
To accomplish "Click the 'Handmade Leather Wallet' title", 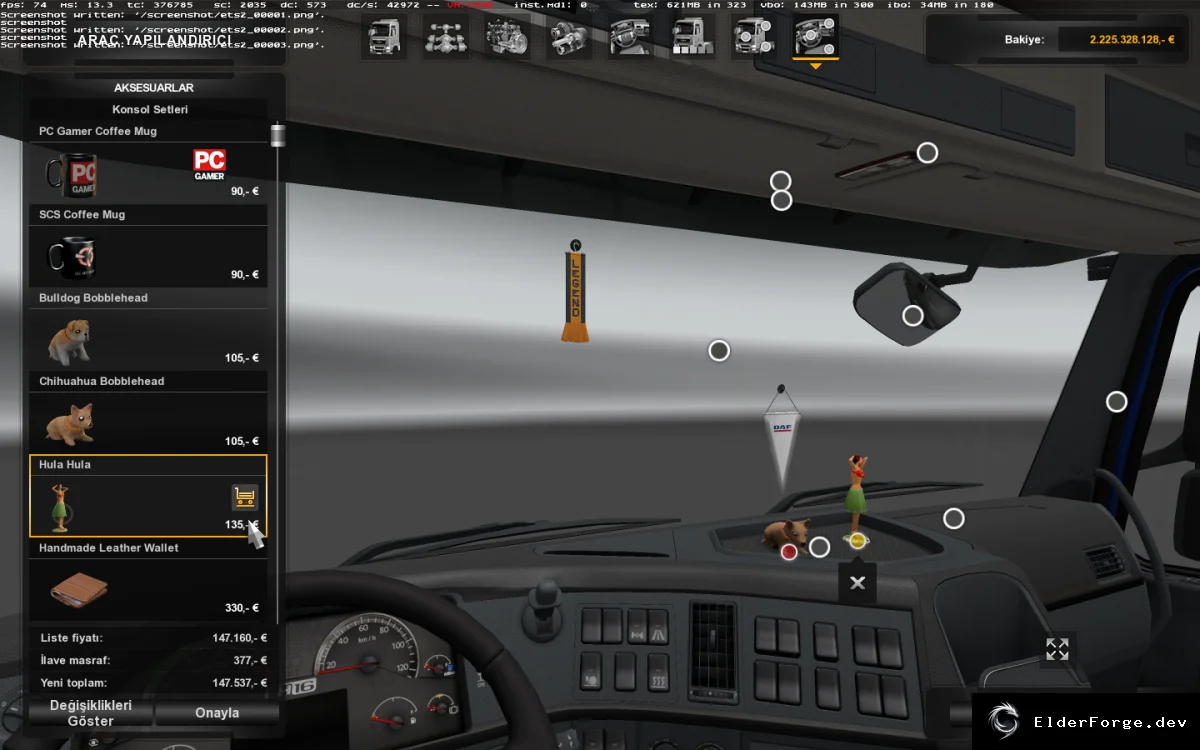I will coord(108,548).
